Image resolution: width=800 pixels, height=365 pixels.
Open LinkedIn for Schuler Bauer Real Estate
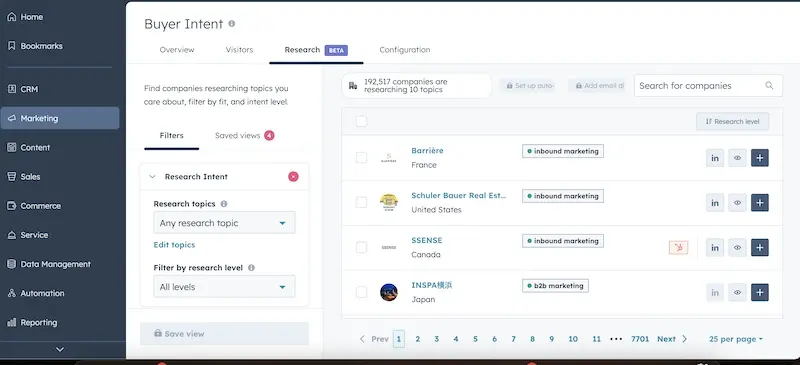(715, 203)
